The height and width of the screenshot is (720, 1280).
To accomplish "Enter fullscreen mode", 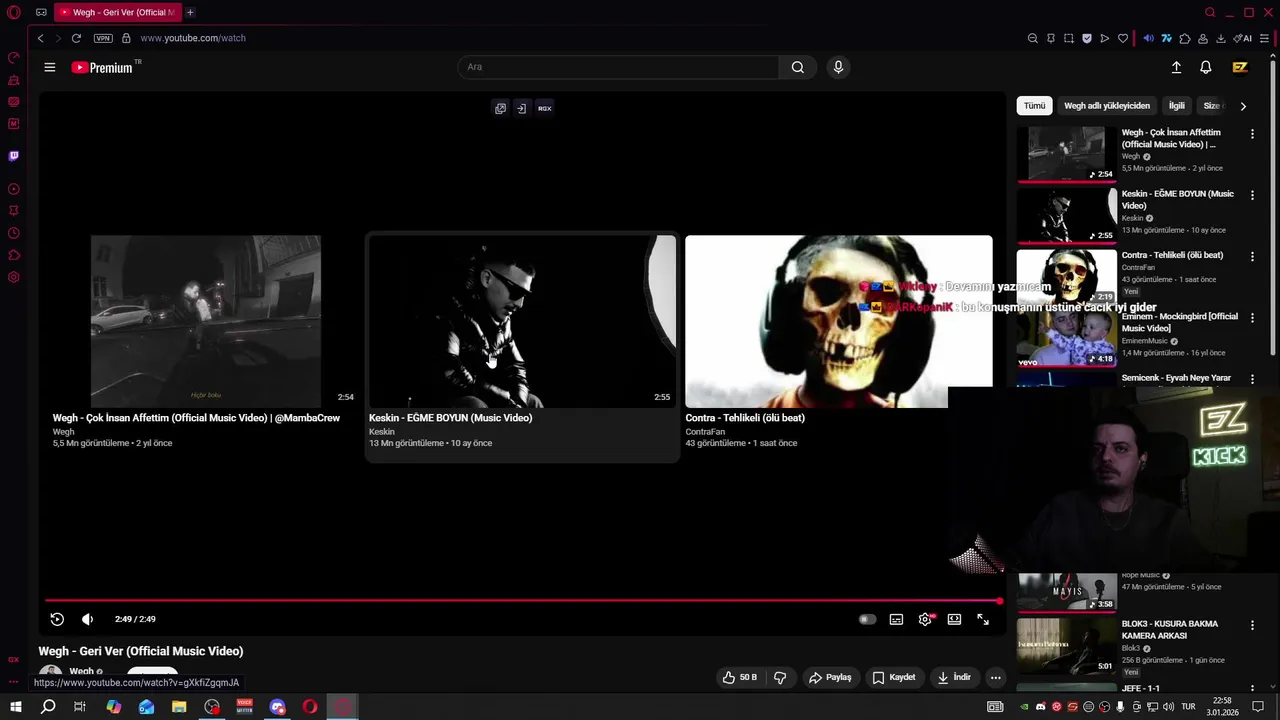I will tap(983, 619).
